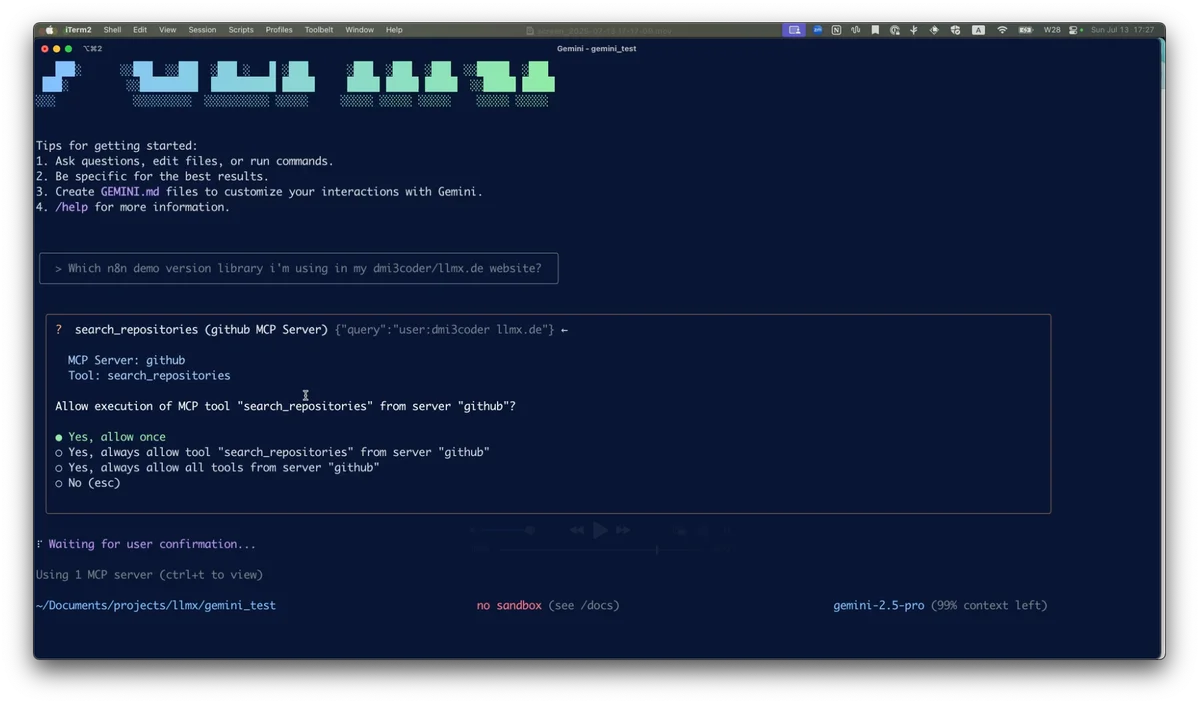The image size is (1199, 704).
Task: Open the Window menu
Action: (359, 30)
